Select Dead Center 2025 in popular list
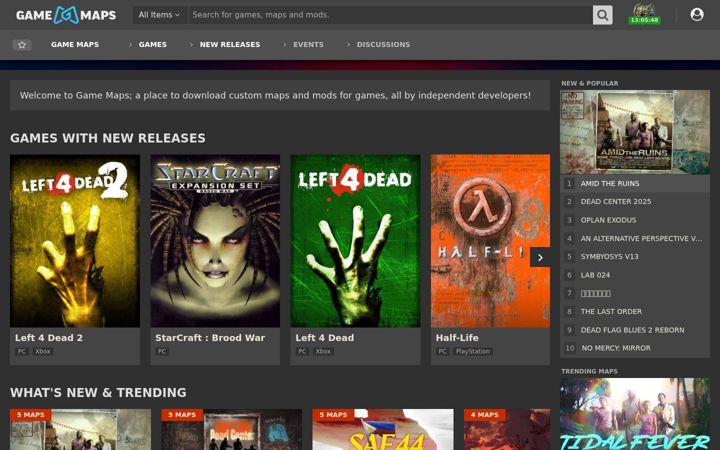The width and height of the screenshot is (720, 450). 635,202
